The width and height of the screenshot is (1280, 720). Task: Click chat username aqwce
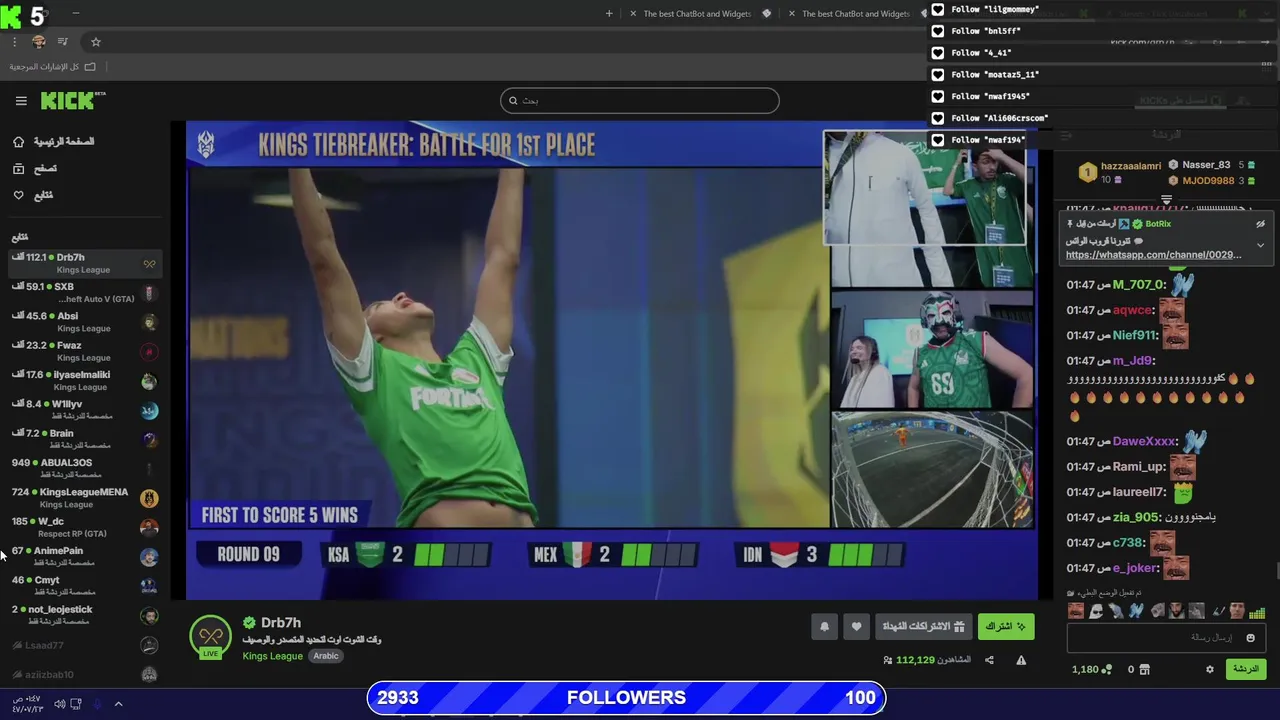(x=1134, y=310)
